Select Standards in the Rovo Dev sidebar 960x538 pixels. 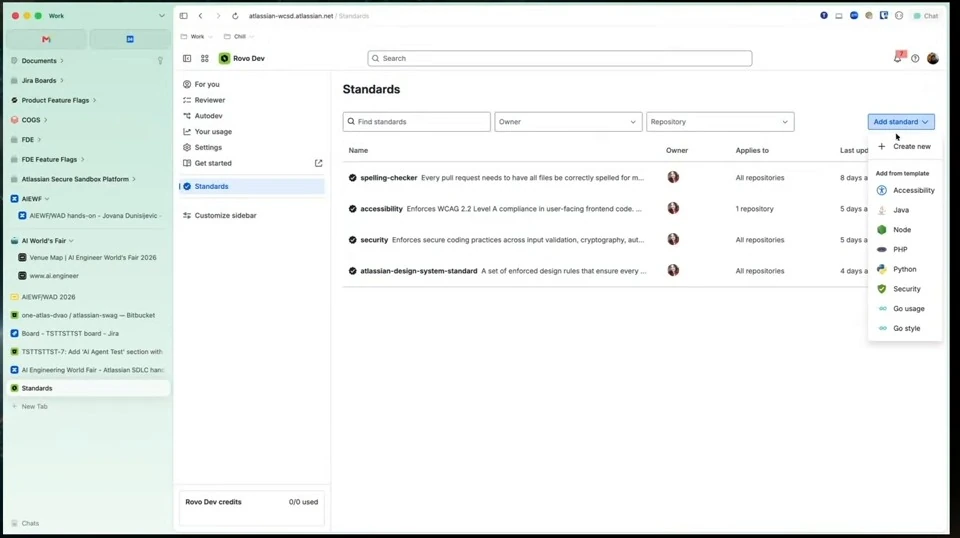point(252,186)
